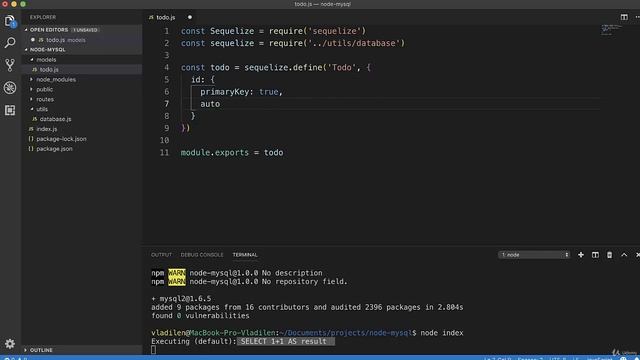Select terminal dropdown showing 1: node
The image size is (640, 360).
point(534,255)
